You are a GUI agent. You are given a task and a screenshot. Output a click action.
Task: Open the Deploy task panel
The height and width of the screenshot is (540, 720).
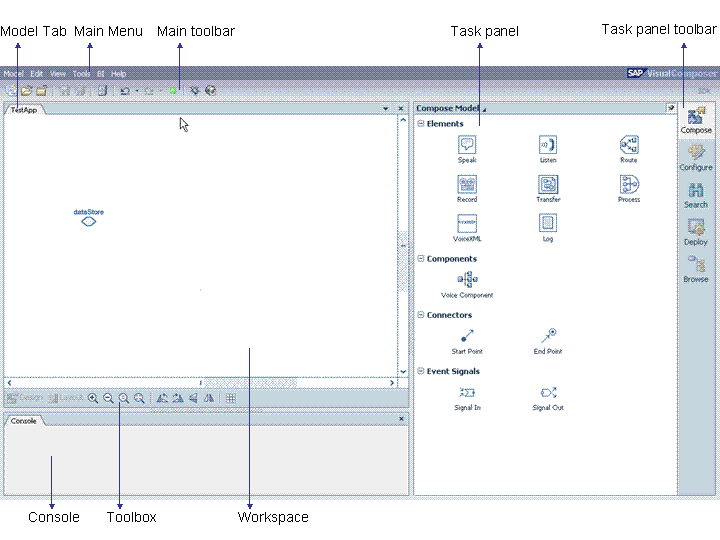(696, 231)
